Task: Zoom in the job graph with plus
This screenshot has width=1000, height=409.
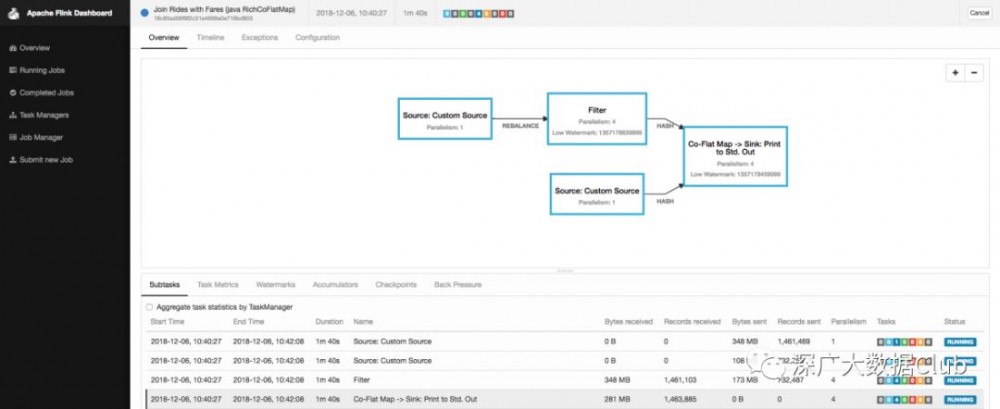Action: click(955, 73)
